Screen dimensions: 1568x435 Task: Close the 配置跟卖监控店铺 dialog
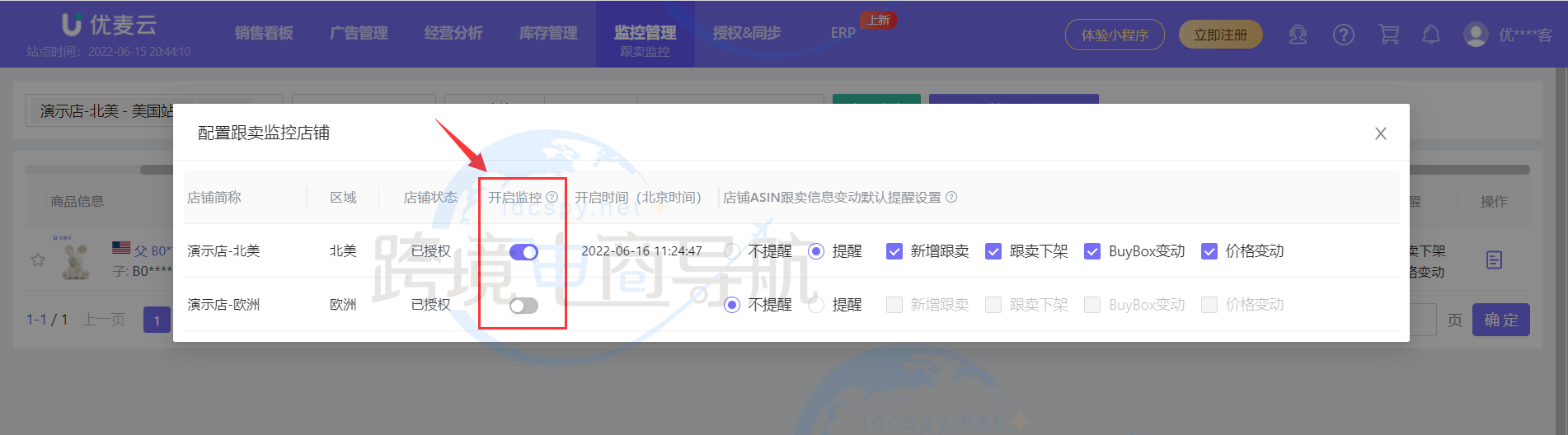click(1380, 133)
